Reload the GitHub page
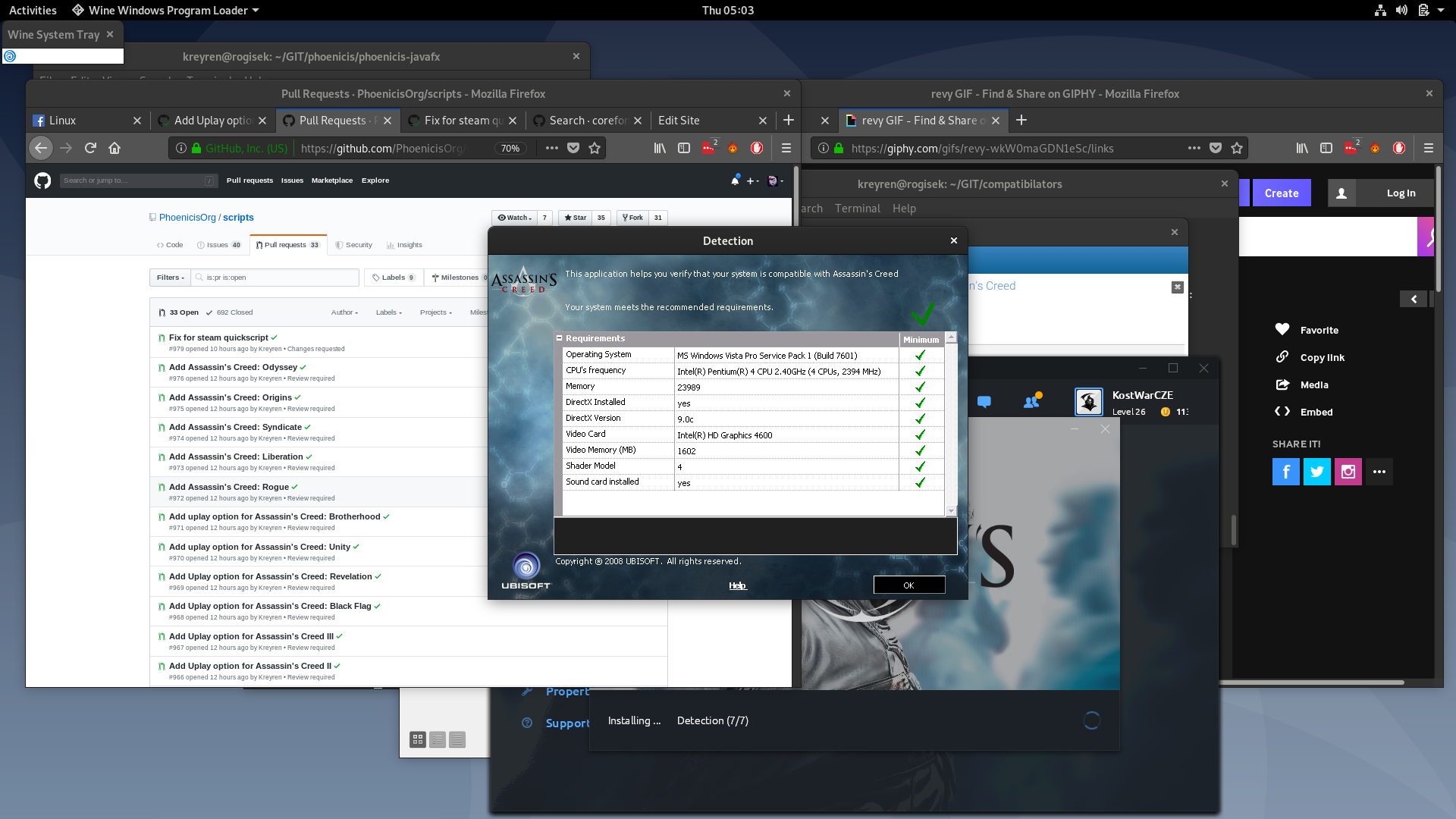The width and height of the screenshot is (1456, 819). (90, 148)
